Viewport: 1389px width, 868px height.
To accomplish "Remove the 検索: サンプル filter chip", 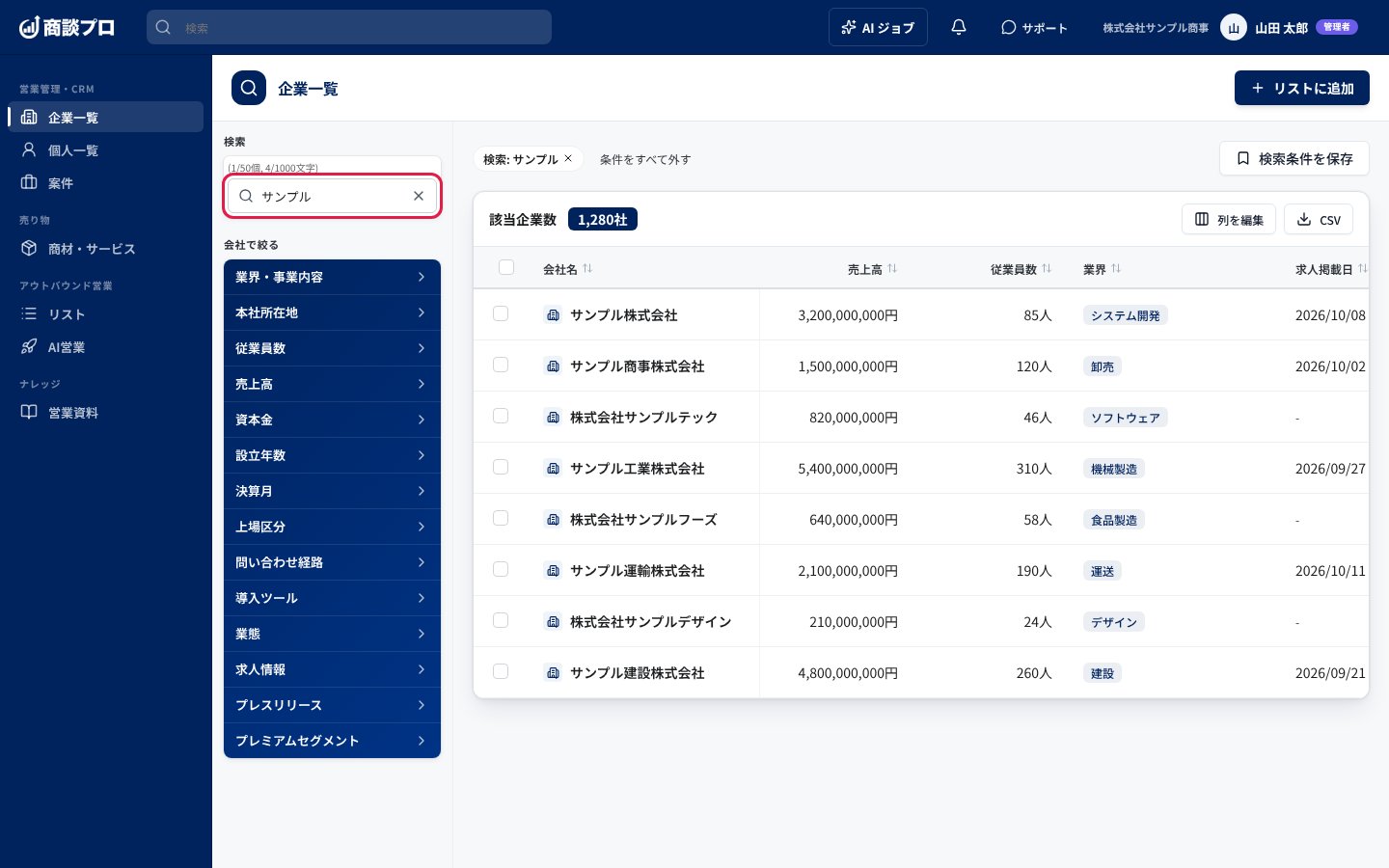I will pyautogui.click(x=568, y=159).
